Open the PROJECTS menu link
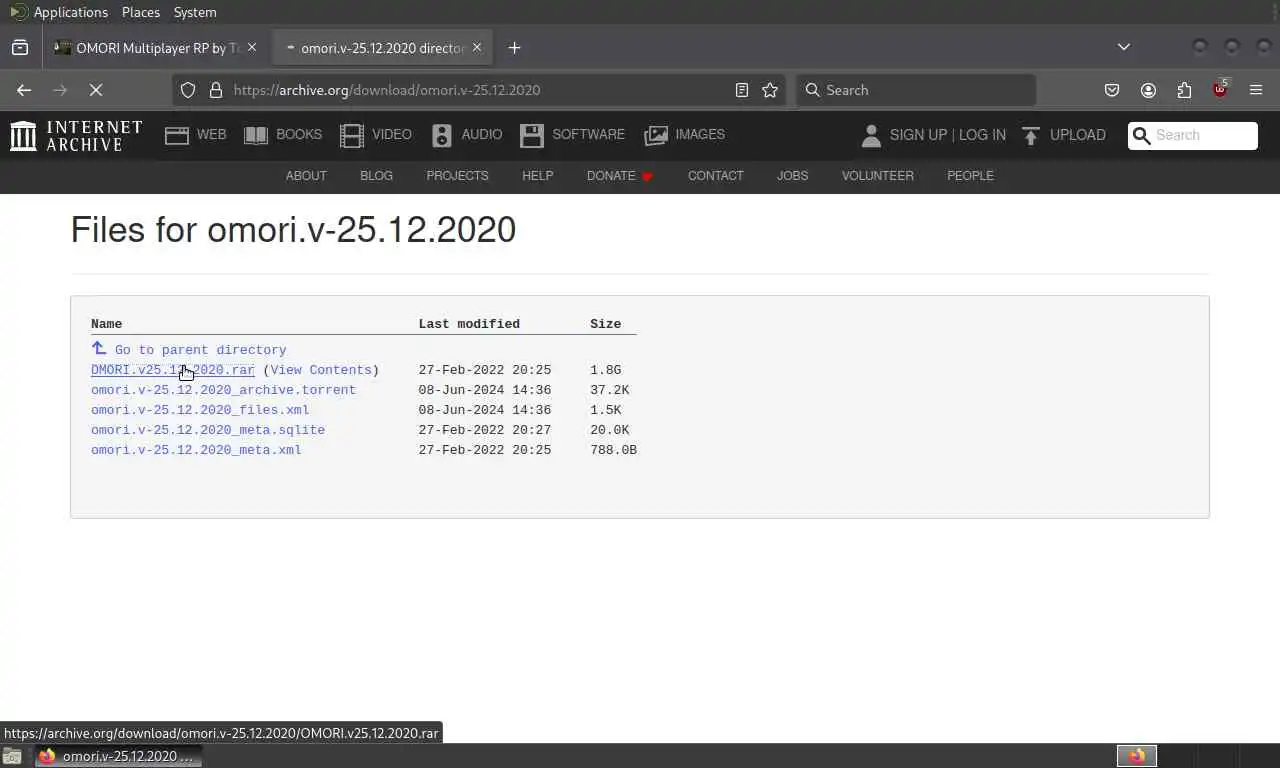Screen dimensions: 1280x768 (457, 175)
